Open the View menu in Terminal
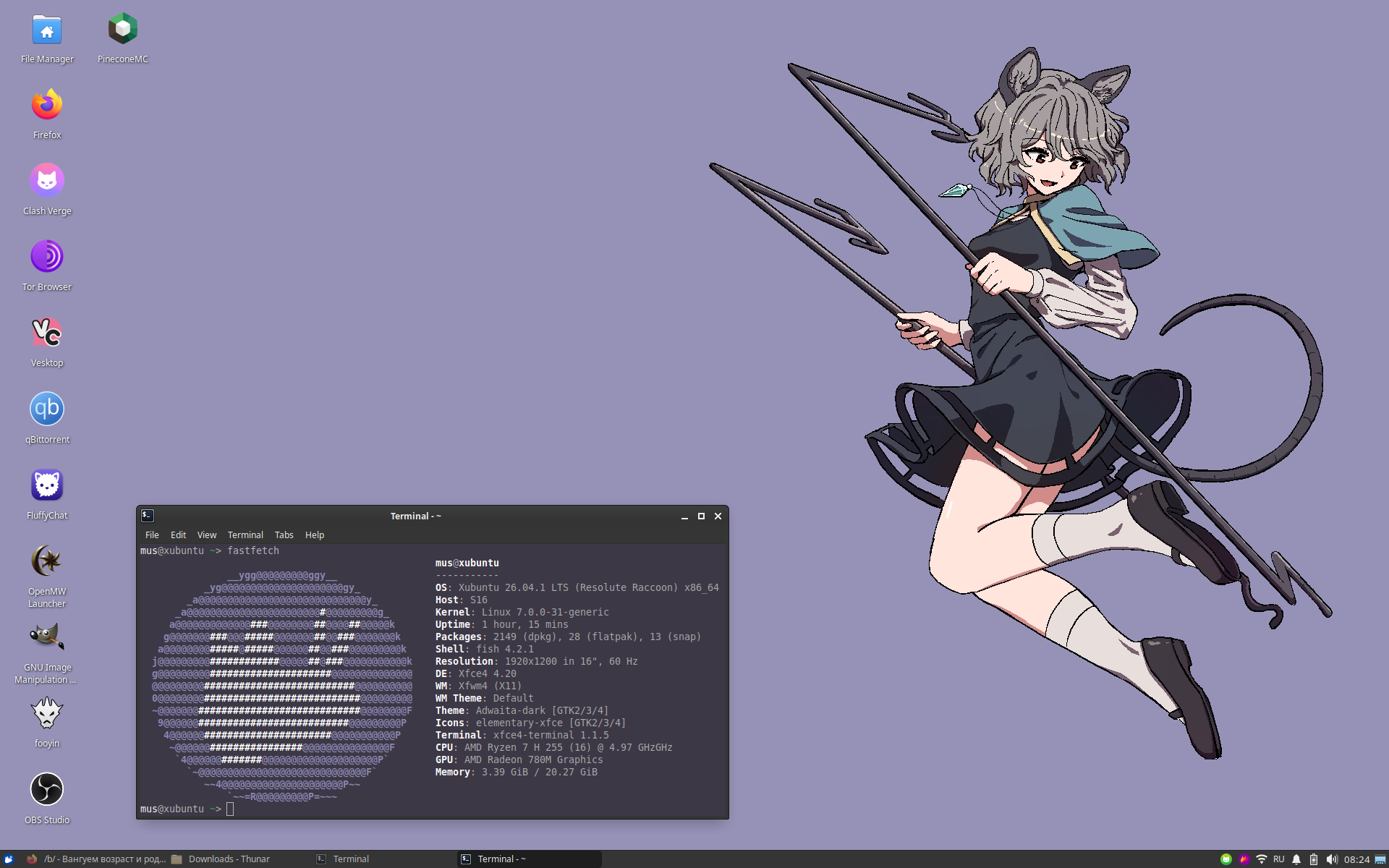 [x=207, y=535]
